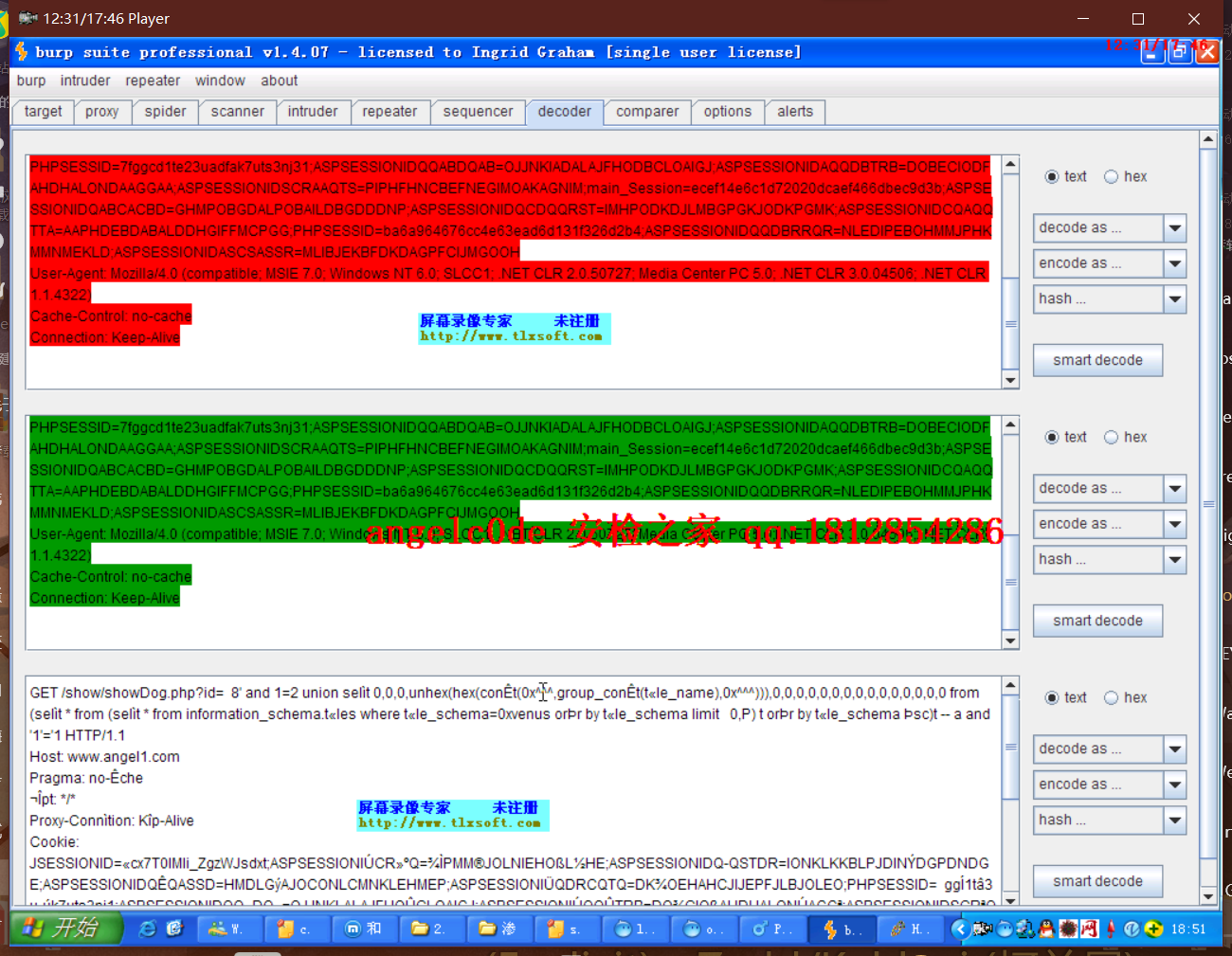Select text radio in first decoder panel
The image size is (1232, 956).
(1052, 176)
